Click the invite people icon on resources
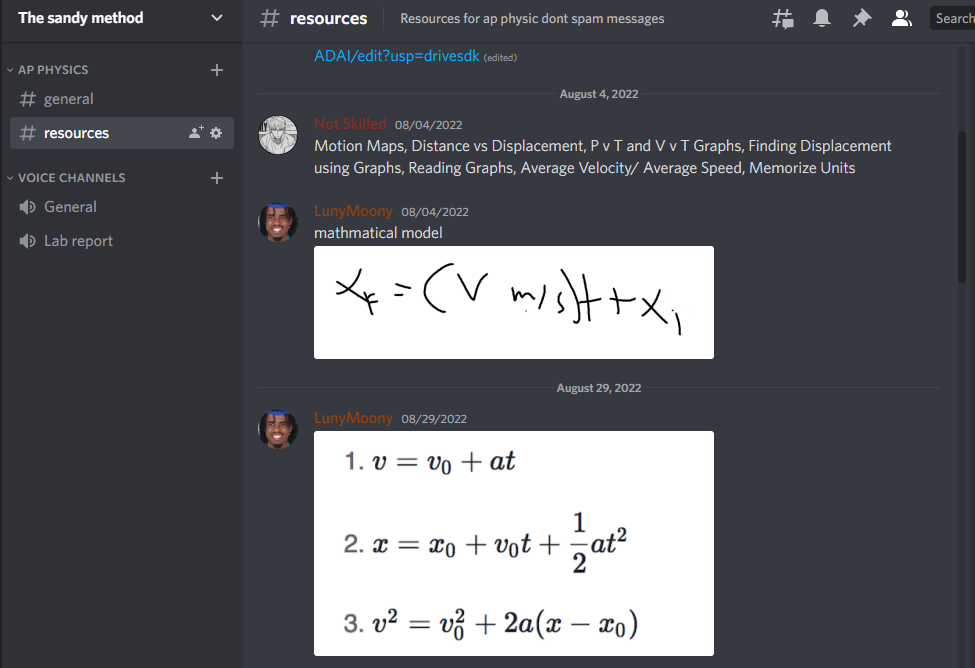 (196, 132)
